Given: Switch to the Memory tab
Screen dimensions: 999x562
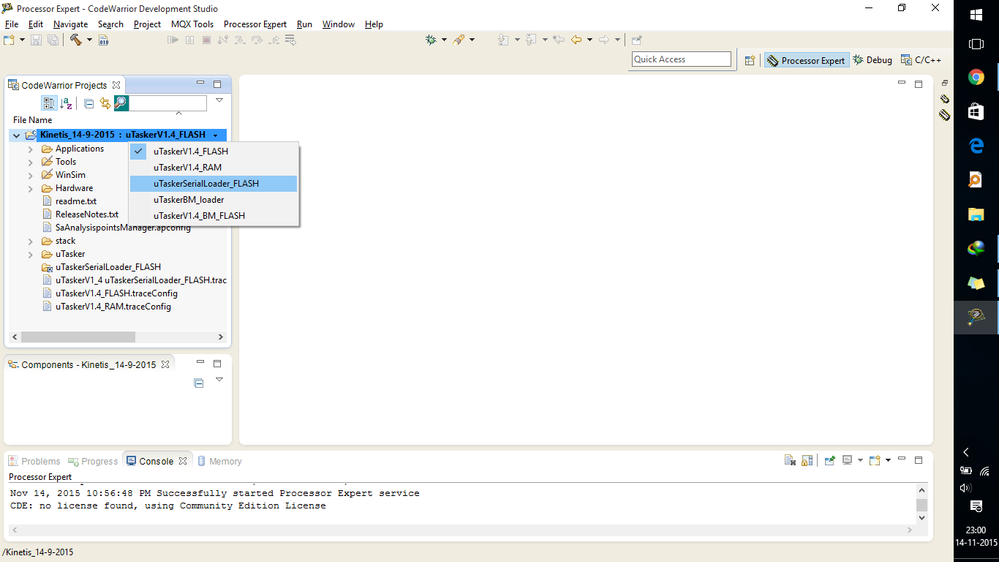Looking at the screenshot, I should click(219, 461).
